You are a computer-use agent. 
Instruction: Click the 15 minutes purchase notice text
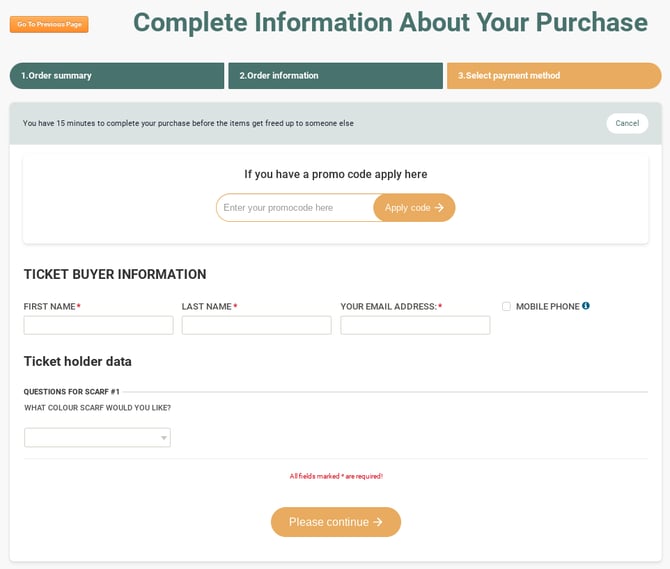click(x=188, y=123)
